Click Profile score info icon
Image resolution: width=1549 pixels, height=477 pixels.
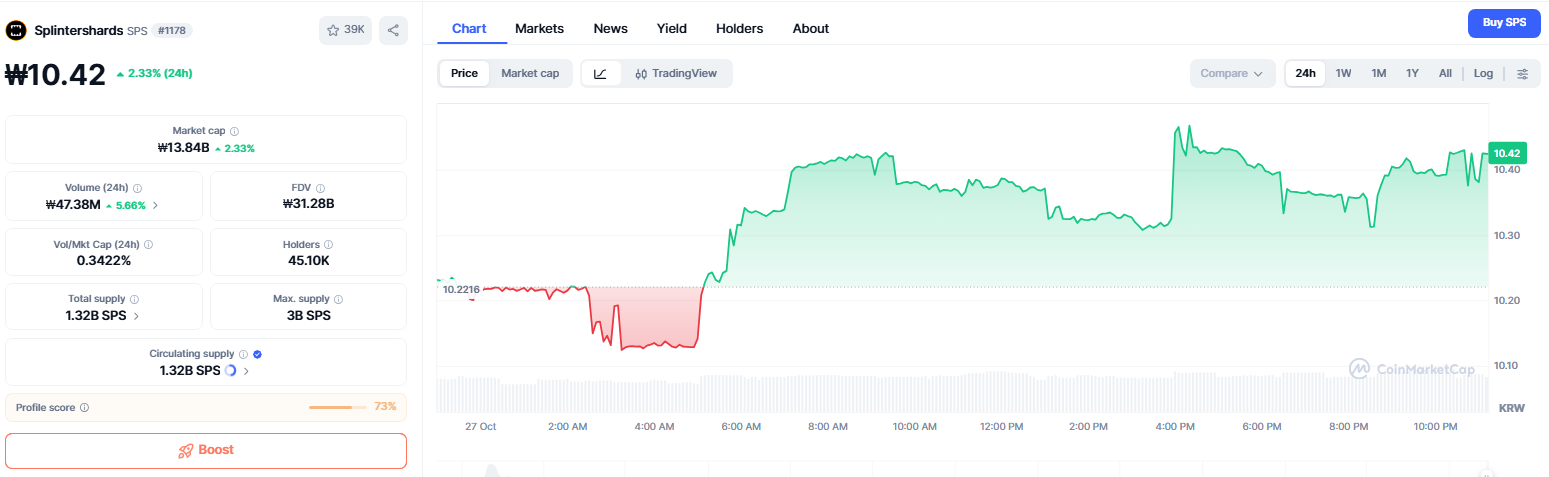coord(84,407)
